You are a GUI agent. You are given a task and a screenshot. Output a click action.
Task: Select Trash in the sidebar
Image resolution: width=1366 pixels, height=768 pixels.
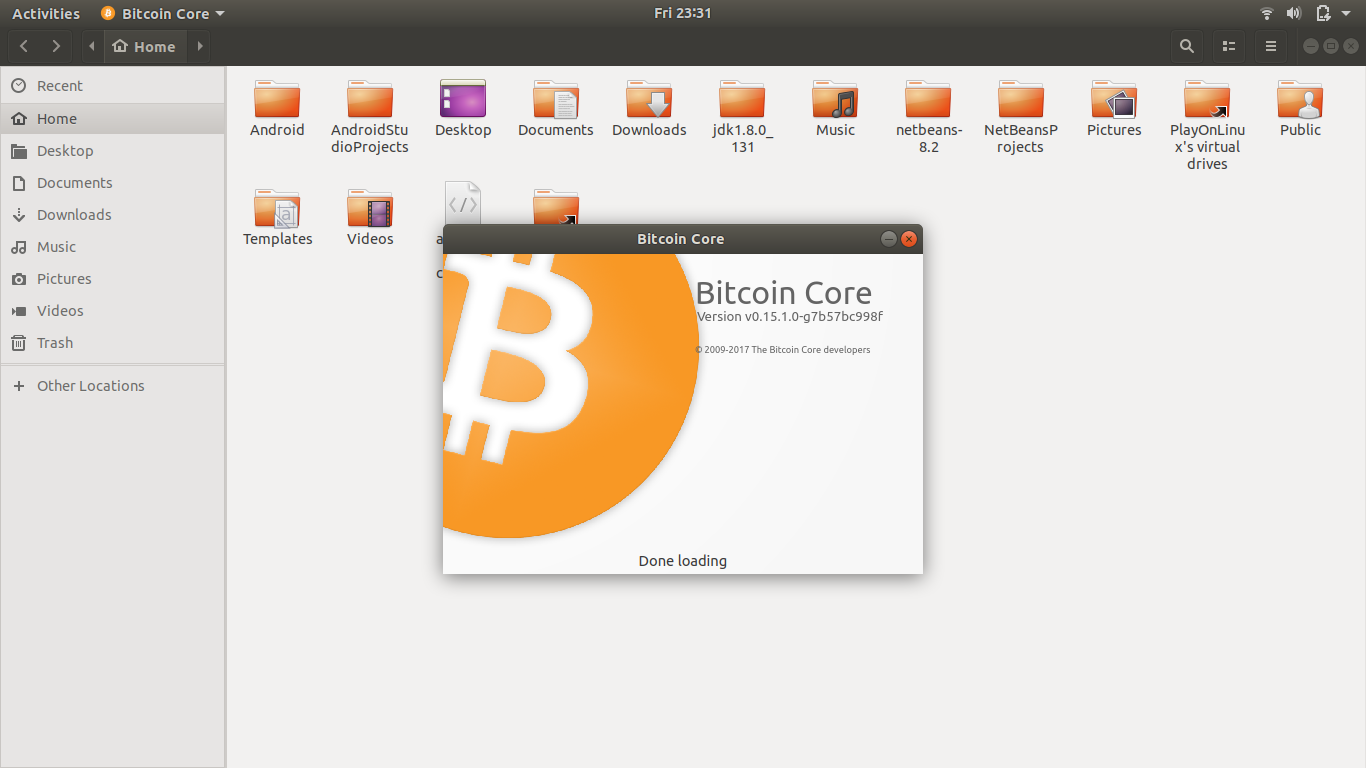pos(113,342)
